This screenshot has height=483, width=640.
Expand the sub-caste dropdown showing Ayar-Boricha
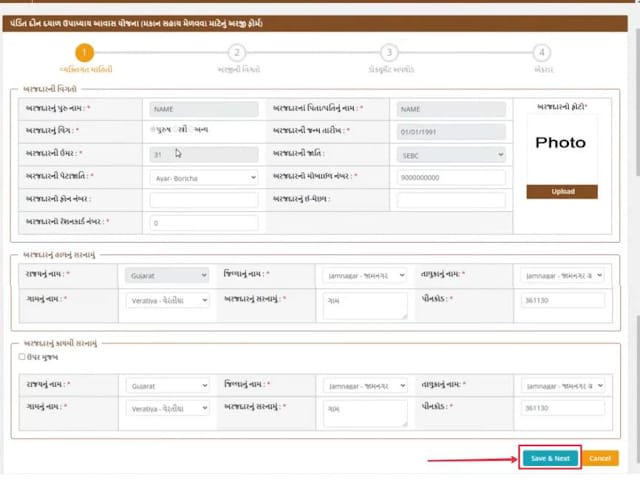[203, 177]
